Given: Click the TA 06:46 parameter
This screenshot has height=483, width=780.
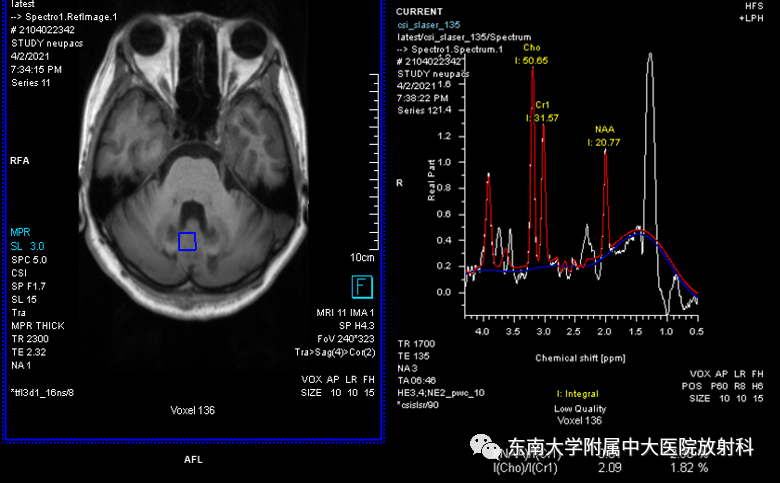Looking at the screenshot, I should 417,381.
